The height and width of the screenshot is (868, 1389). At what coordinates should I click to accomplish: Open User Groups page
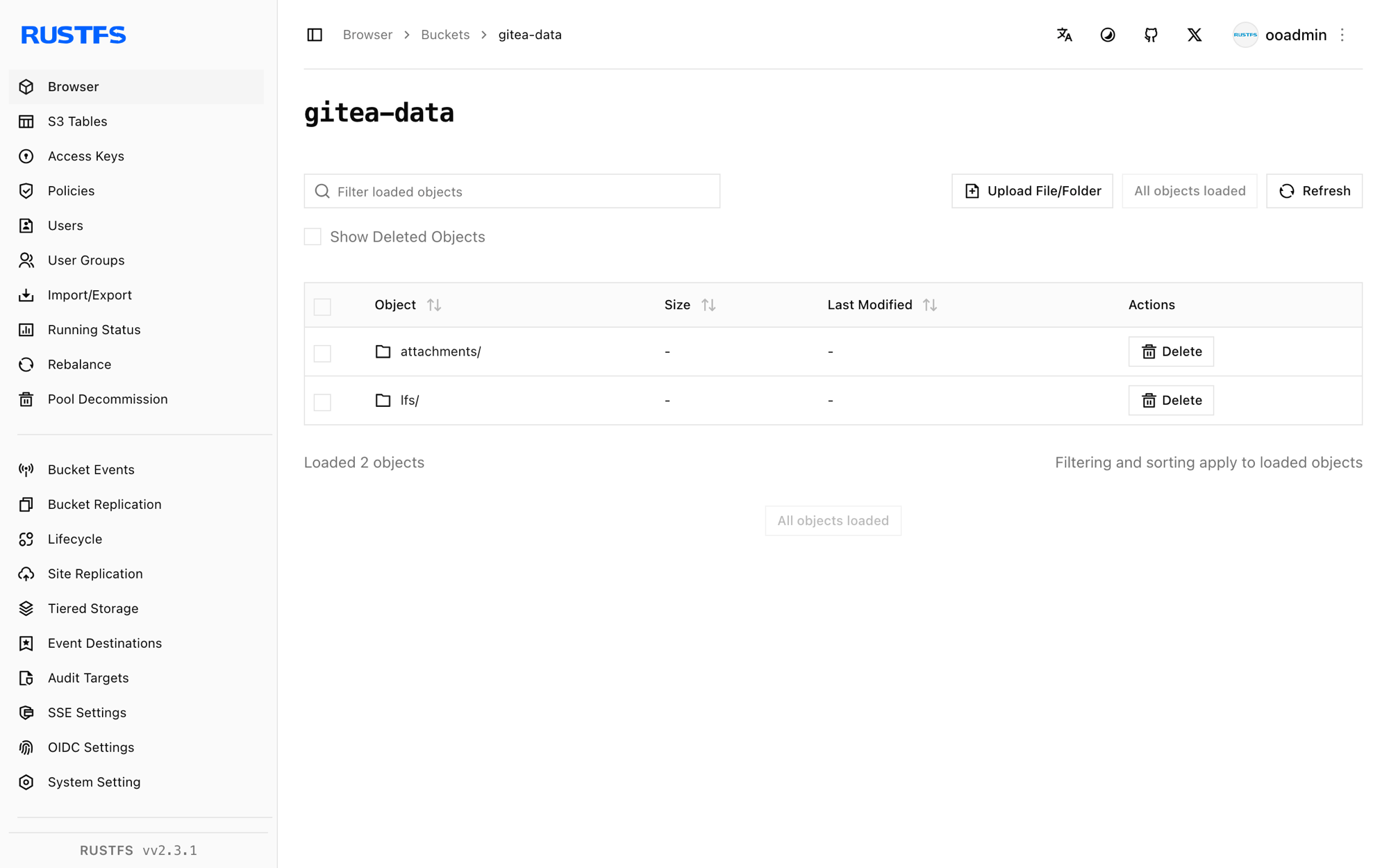(136, 260)
